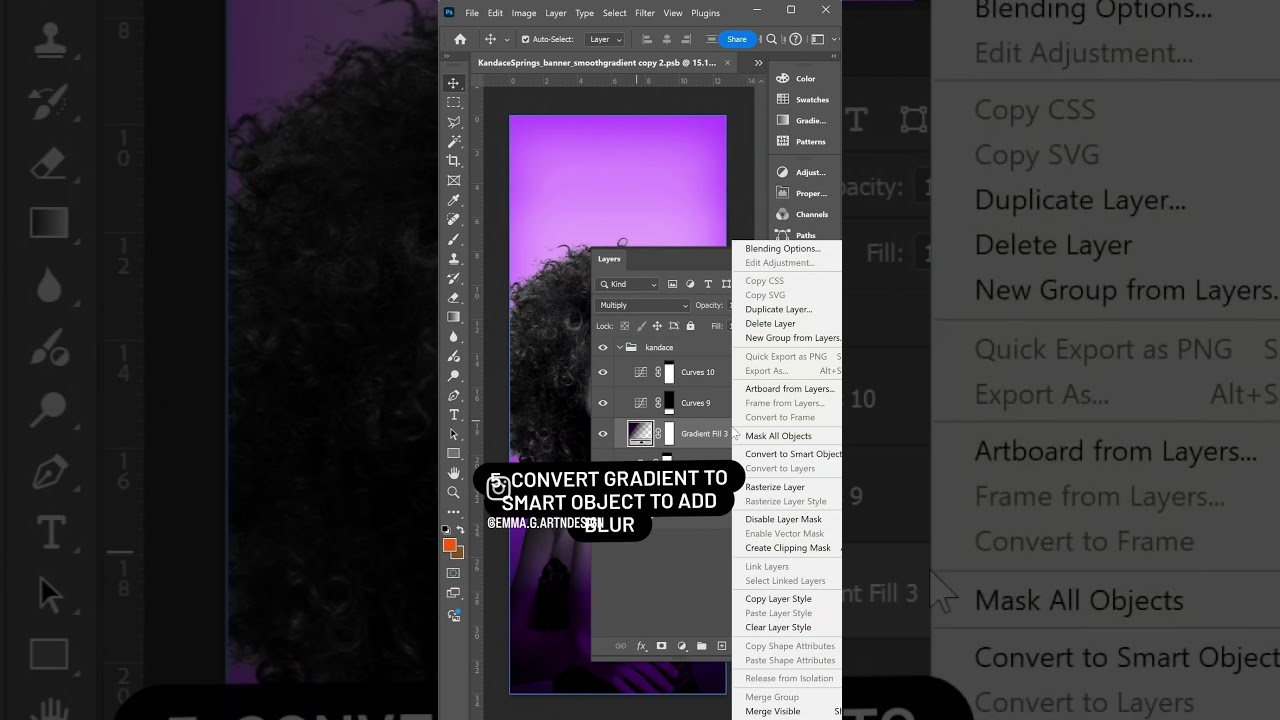This screenshot has height=720, width=1280.
Task: Open the Multiply blend mode dropdown
Action: point(643,305)
